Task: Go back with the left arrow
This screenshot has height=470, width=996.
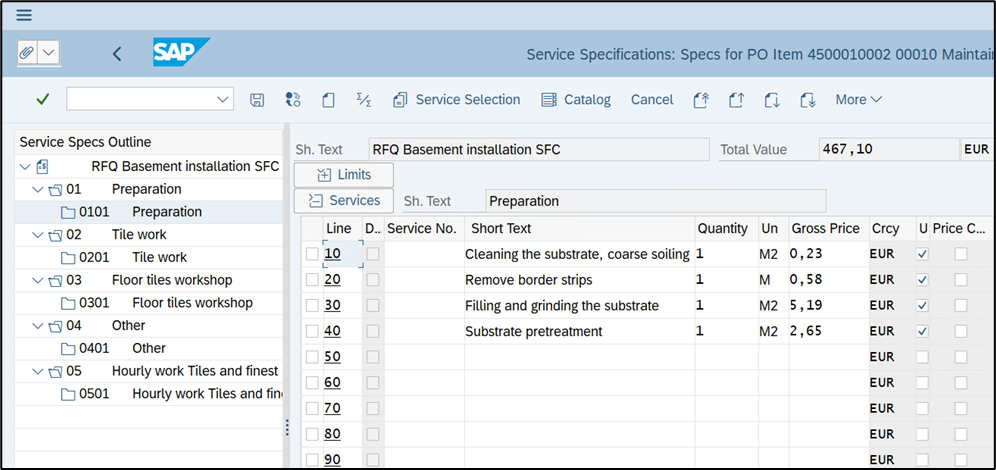Action: (x=117, y=54)
